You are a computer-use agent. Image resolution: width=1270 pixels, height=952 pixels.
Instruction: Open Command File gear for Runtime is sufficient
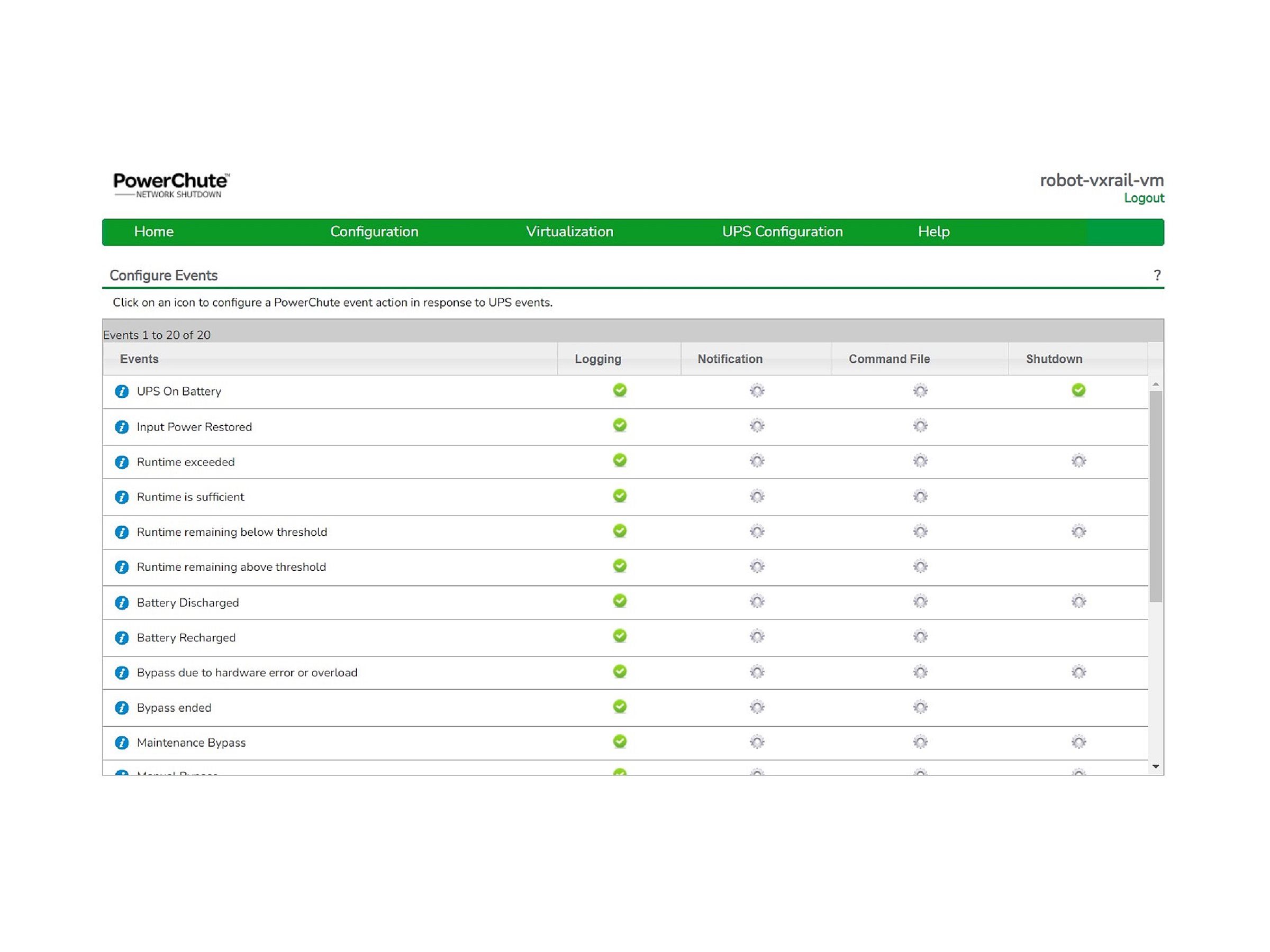coord(920,497)
